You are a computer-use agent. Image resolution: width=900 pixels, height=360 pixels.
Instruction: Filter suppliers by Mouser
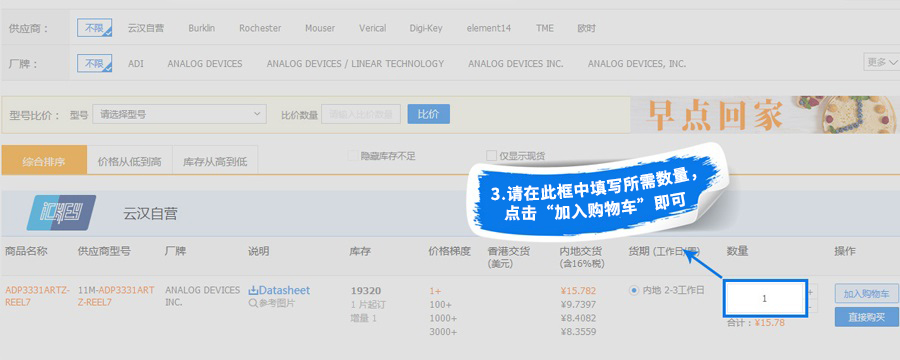(320, 28)
